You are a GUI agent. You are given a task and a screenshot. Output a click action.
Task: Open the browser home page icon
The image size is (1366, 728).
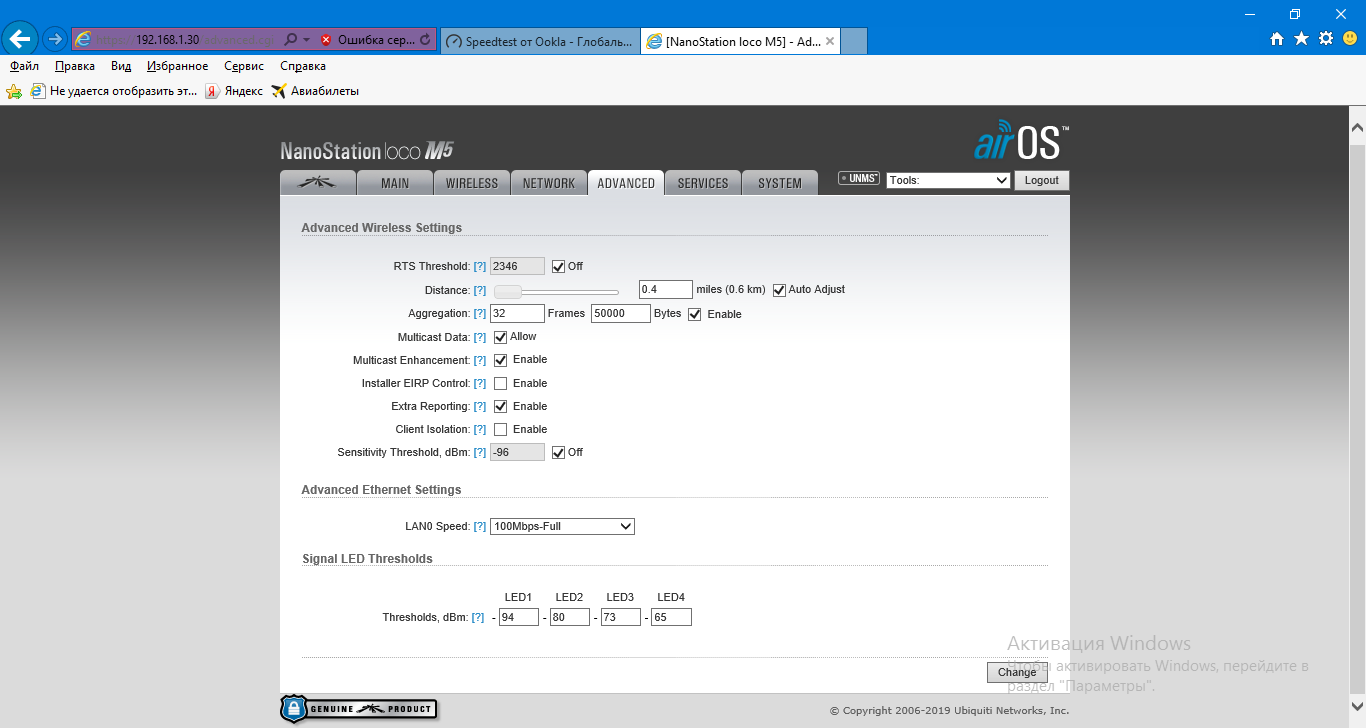coord(1277,39)
